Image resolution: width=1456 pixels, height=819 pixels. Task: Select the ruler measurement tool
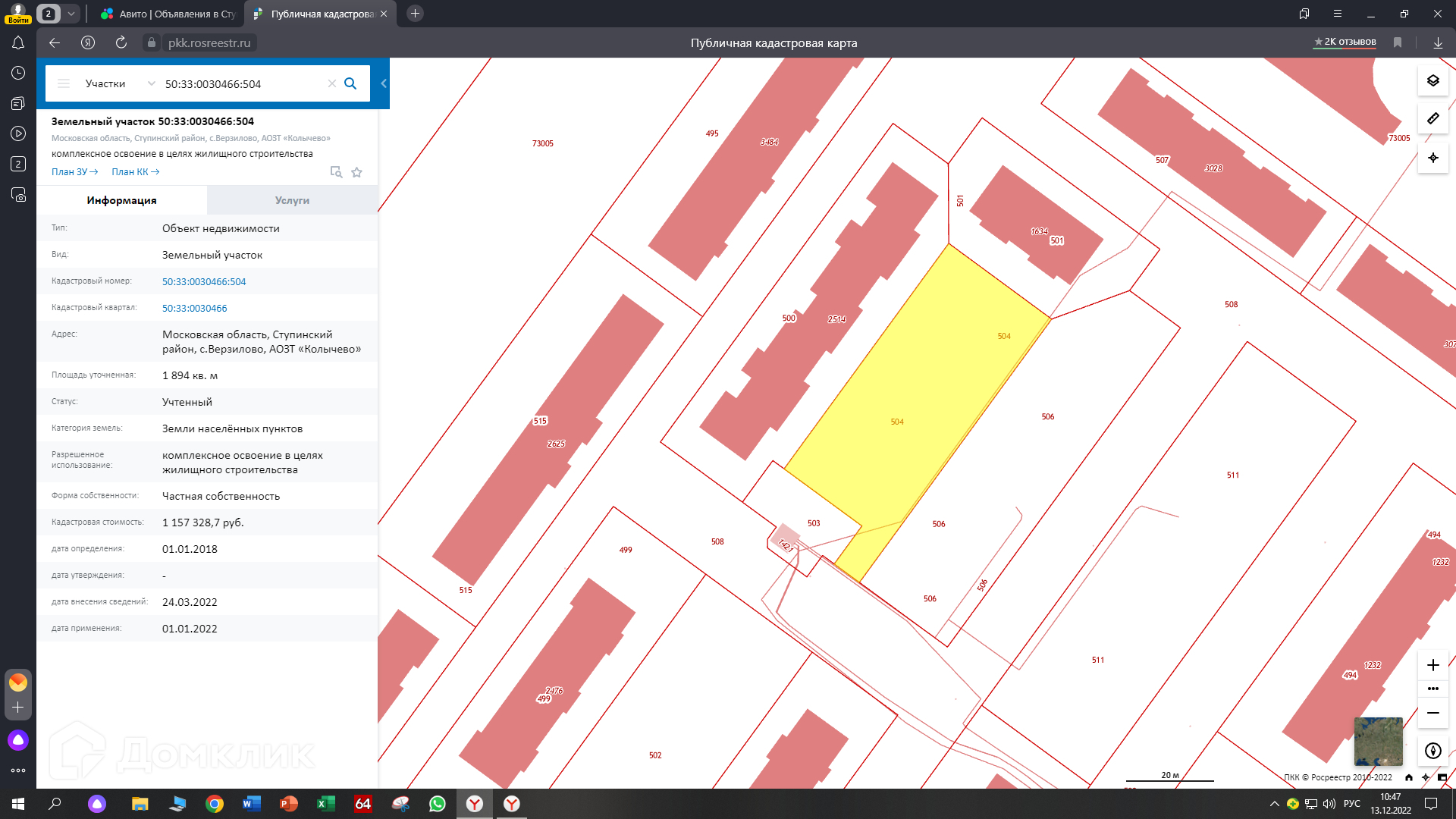1432,118
